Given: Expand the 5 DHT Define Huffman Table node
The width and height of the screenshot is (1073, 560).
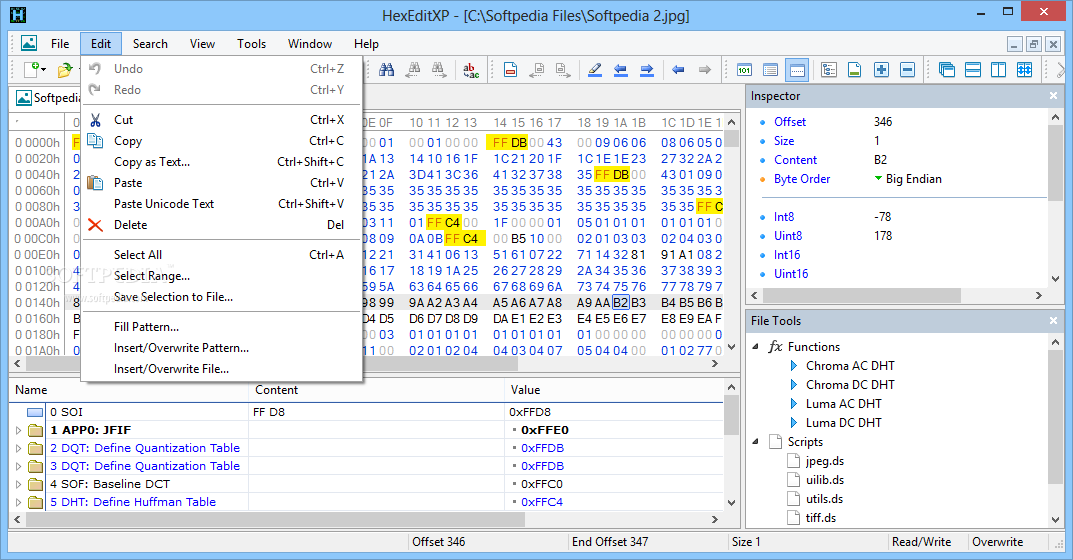Looking at the screenshot, I should [x=18, y=502].
